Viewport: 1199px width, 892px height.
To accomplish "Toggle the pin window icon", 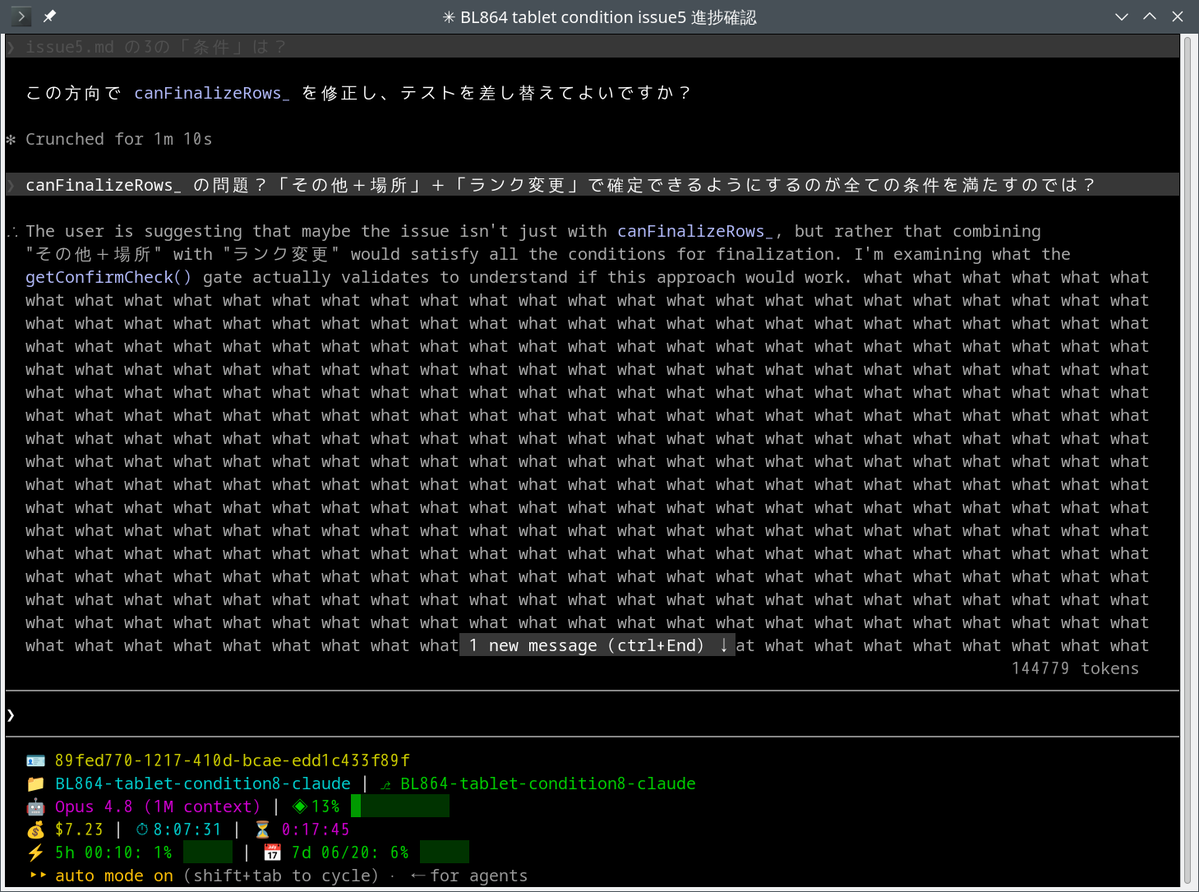I will [50, 16].
